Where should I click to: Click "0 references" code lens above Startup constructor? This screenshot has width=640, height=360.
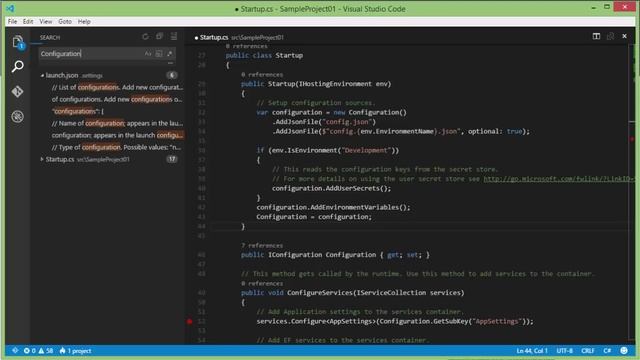tap(262, 74)
